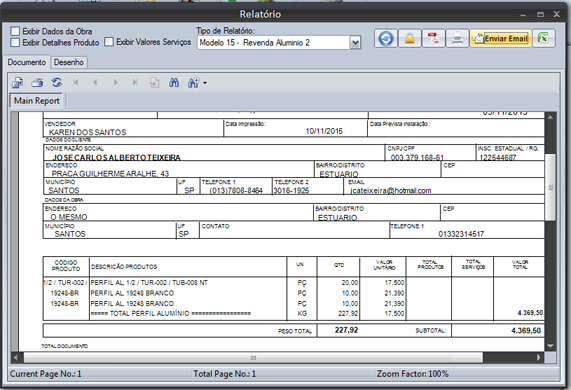Click the zoom binoculars icon
This screenshot has height=390, width=571.
[x=193, y=83]
